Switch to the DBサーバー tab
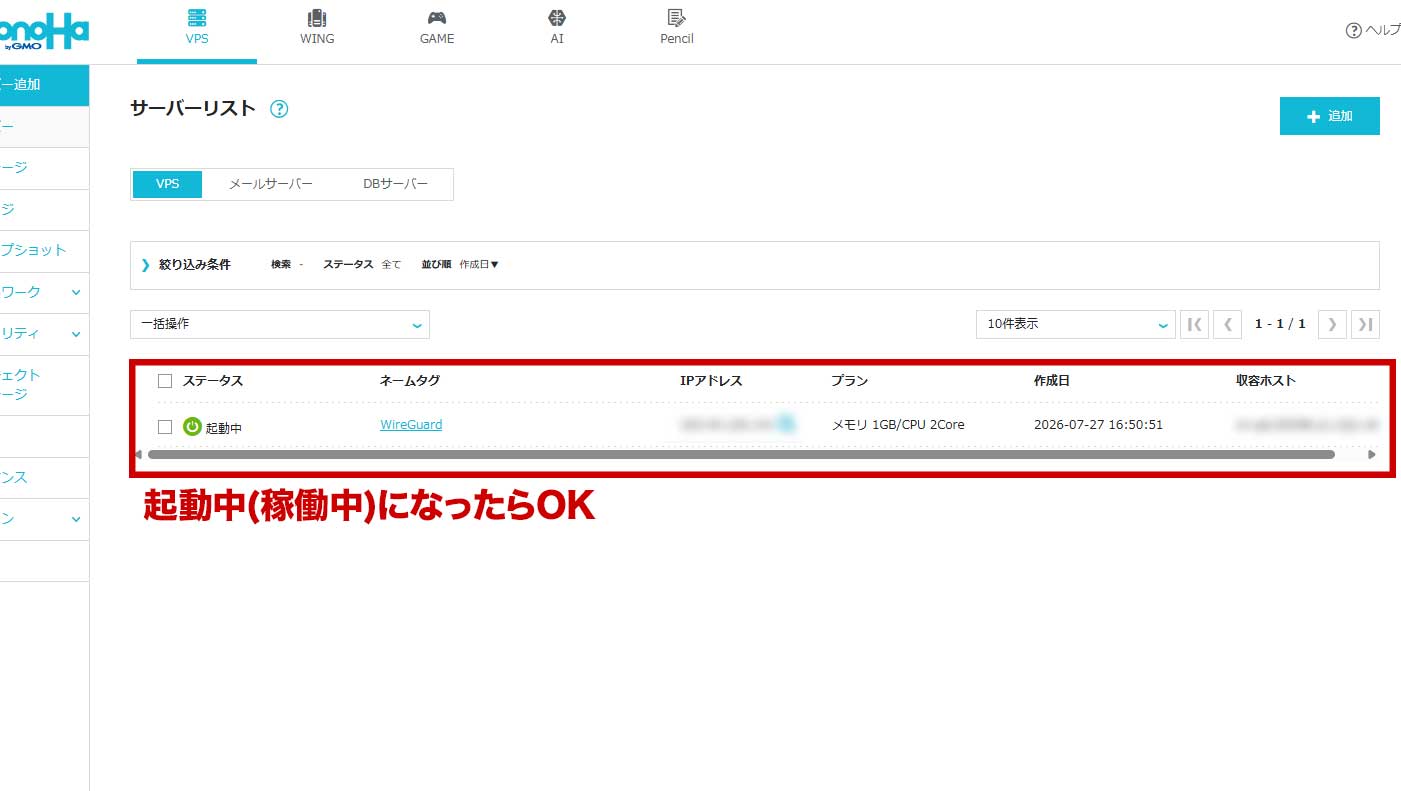This screenshot has width=1401, height=791. point(395,184)
